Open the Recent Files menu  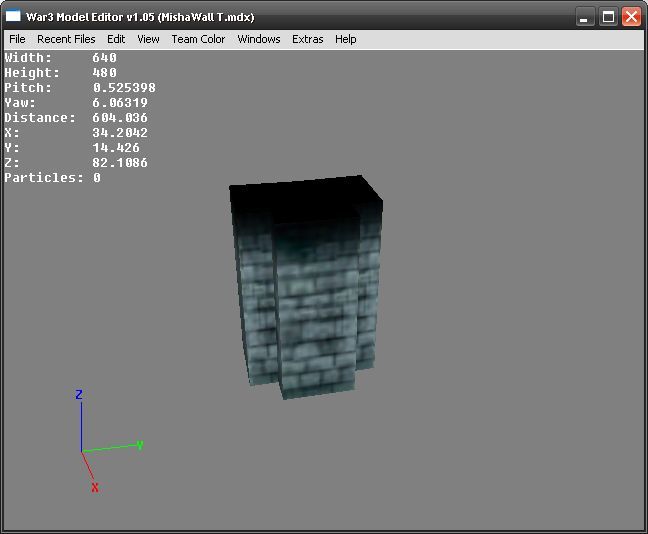66,39
